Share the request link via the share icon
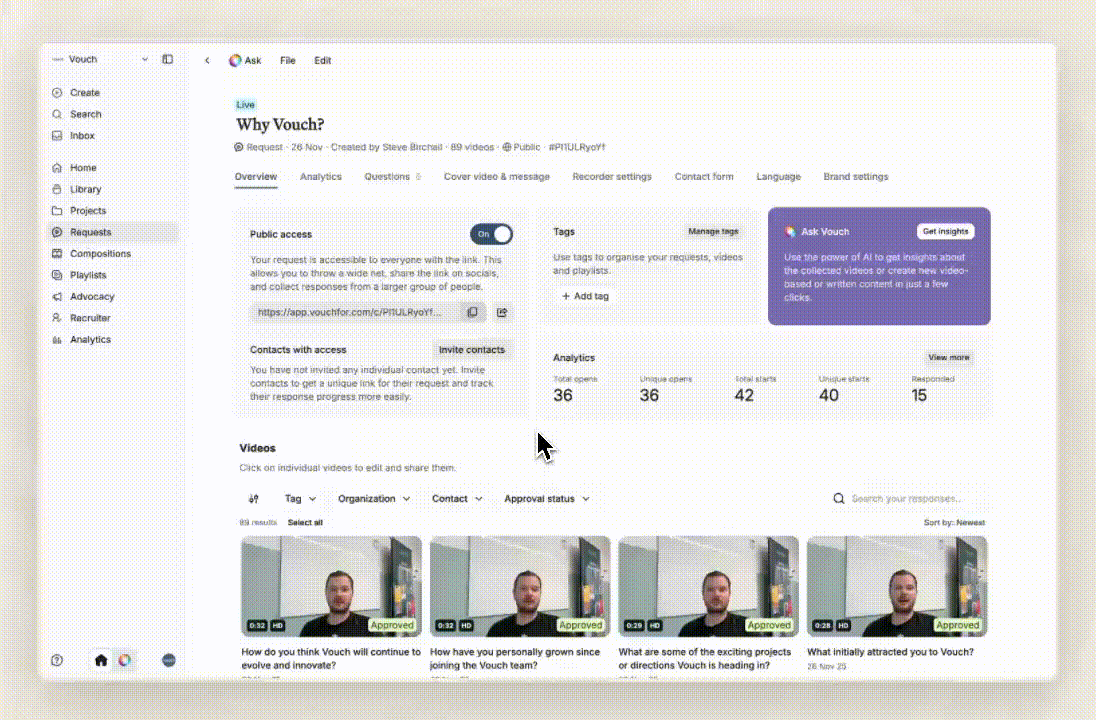This screenshot has width=1096, height=720. click(x=502, y=312)
